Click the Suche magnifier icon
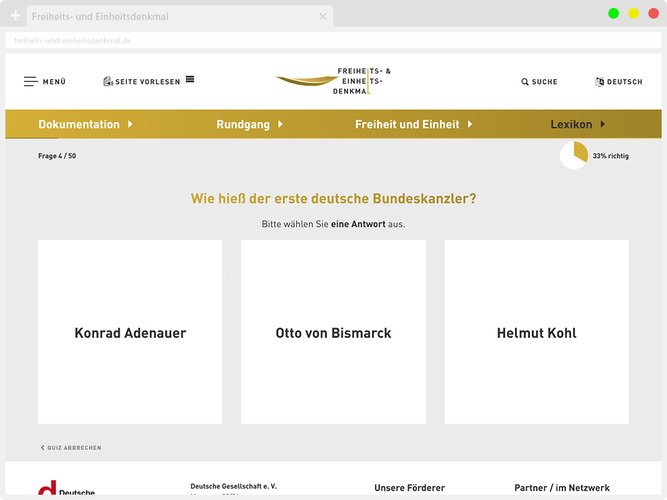Viewport: 667px width, 500px height. coord(525,82)
